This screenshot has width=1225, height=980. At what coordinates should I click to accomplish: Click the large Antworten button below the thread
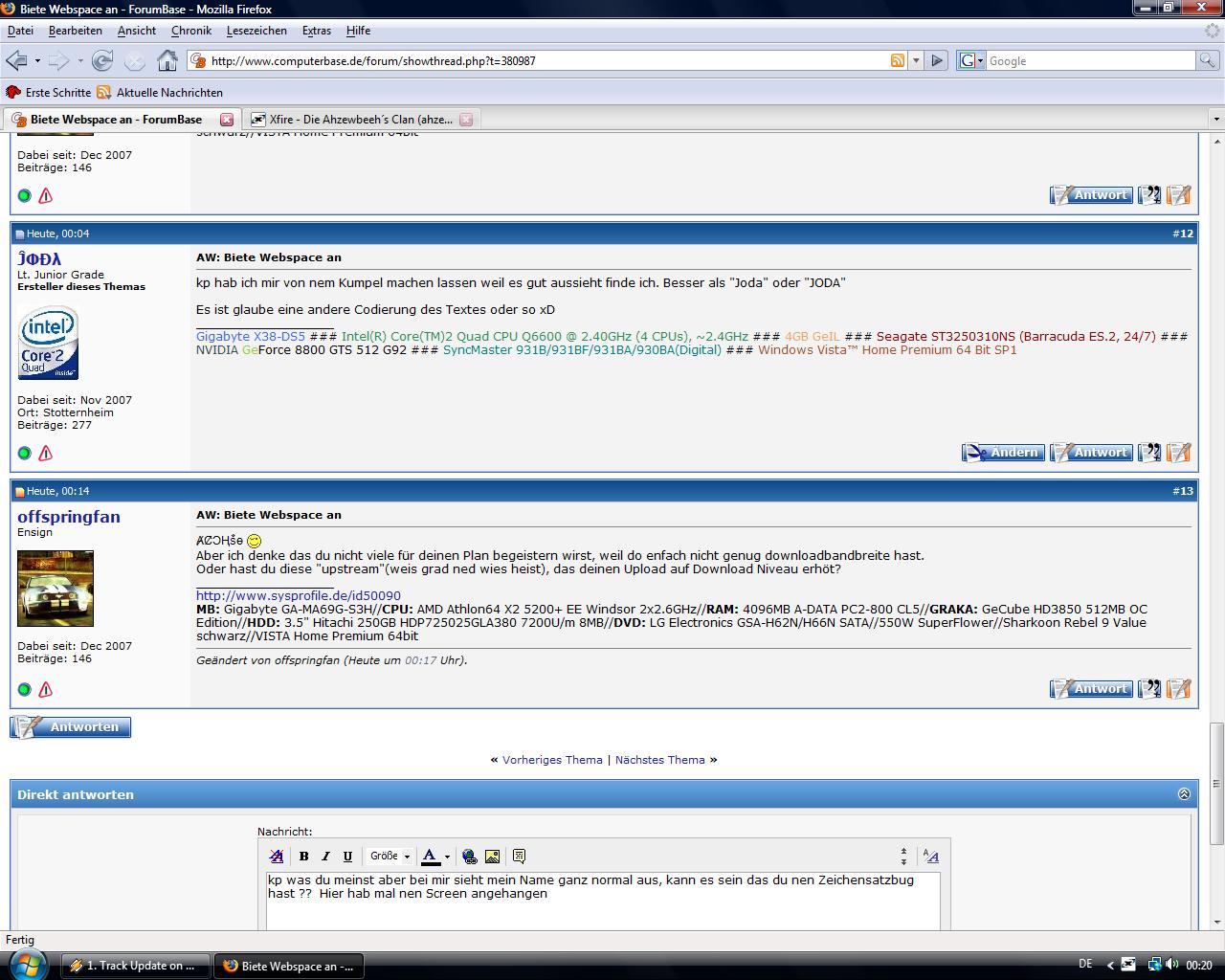point(71,727)
